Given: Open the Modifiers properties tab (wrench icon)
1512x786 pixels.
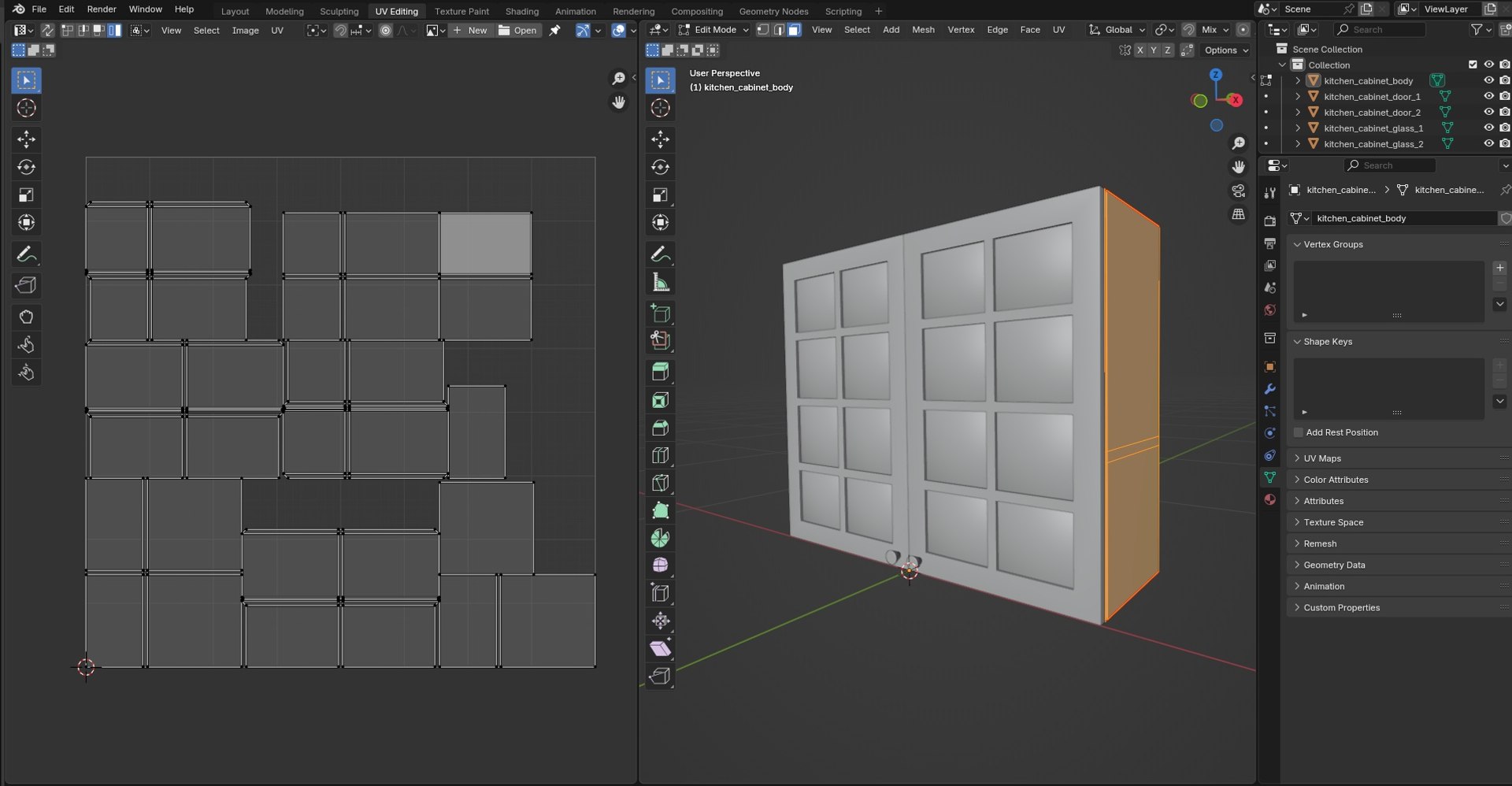Looking at the screenshot, I should tap(1269, 389).
